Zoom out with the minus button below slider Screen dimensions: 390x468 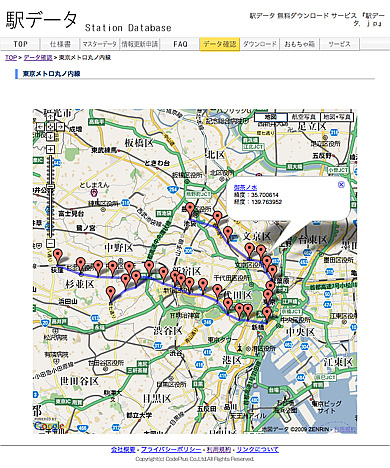(x=50, y=243)
